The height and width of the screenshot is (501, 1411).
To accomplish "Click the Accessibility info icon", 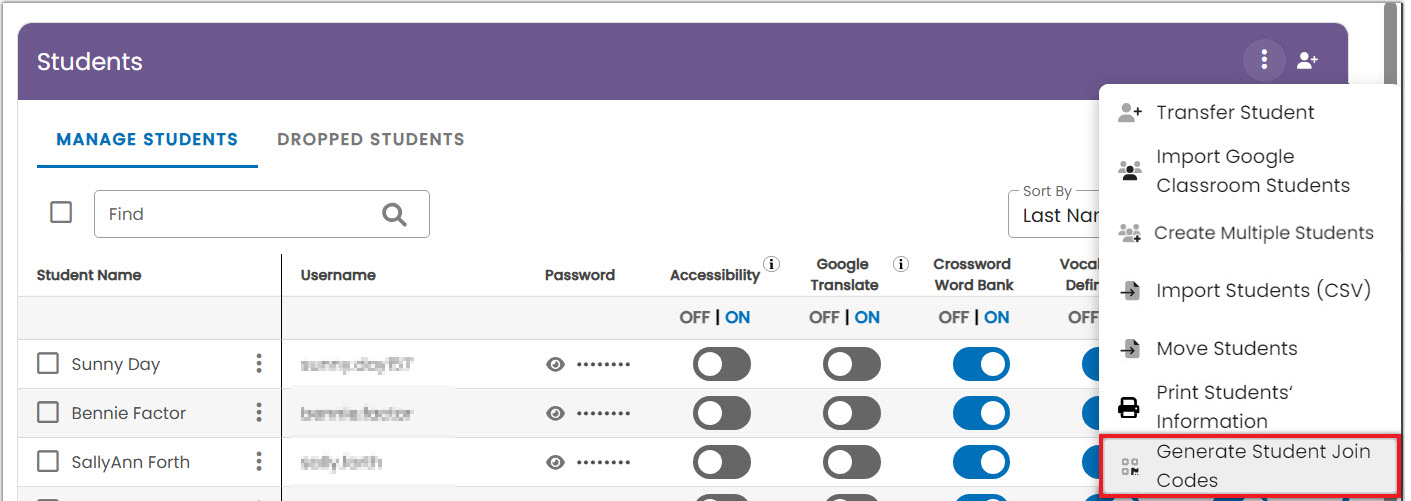I will point(771,265).
